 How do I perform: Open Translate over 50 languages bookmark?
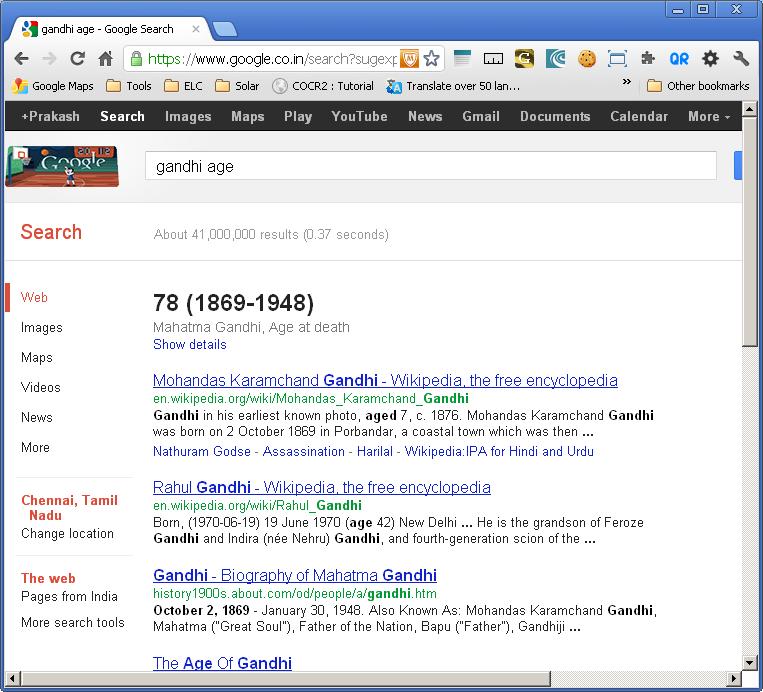453,86
